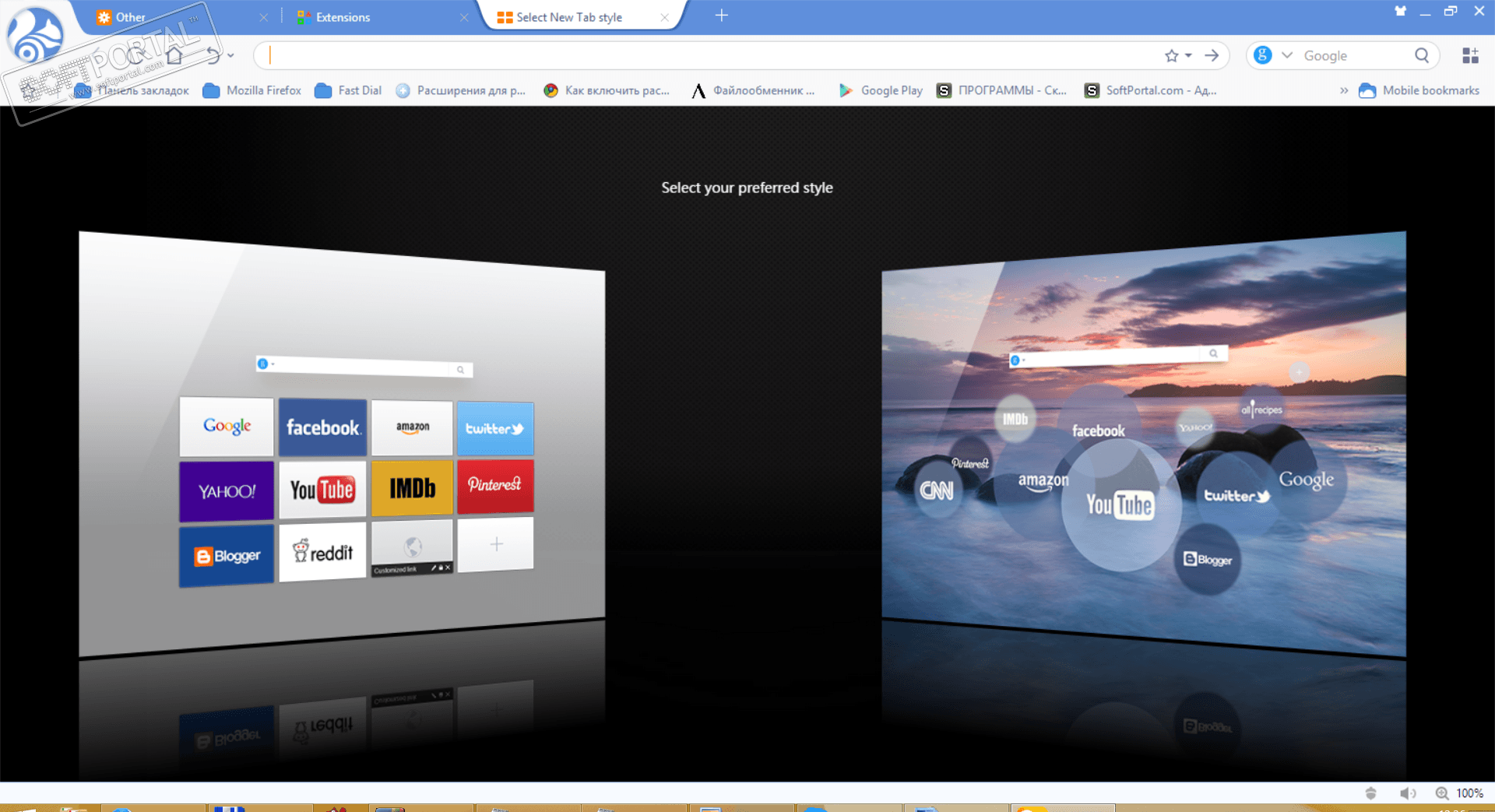Click the shield-shaped icon in the status bar

pyautogui.click(x=1371, y=793)
